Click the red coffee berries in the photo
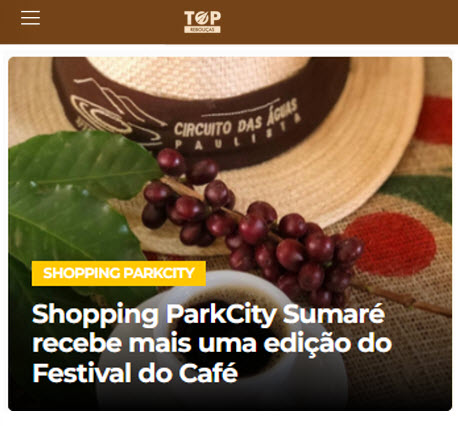Viewport: 458px width, 426px height. point(253,227)
